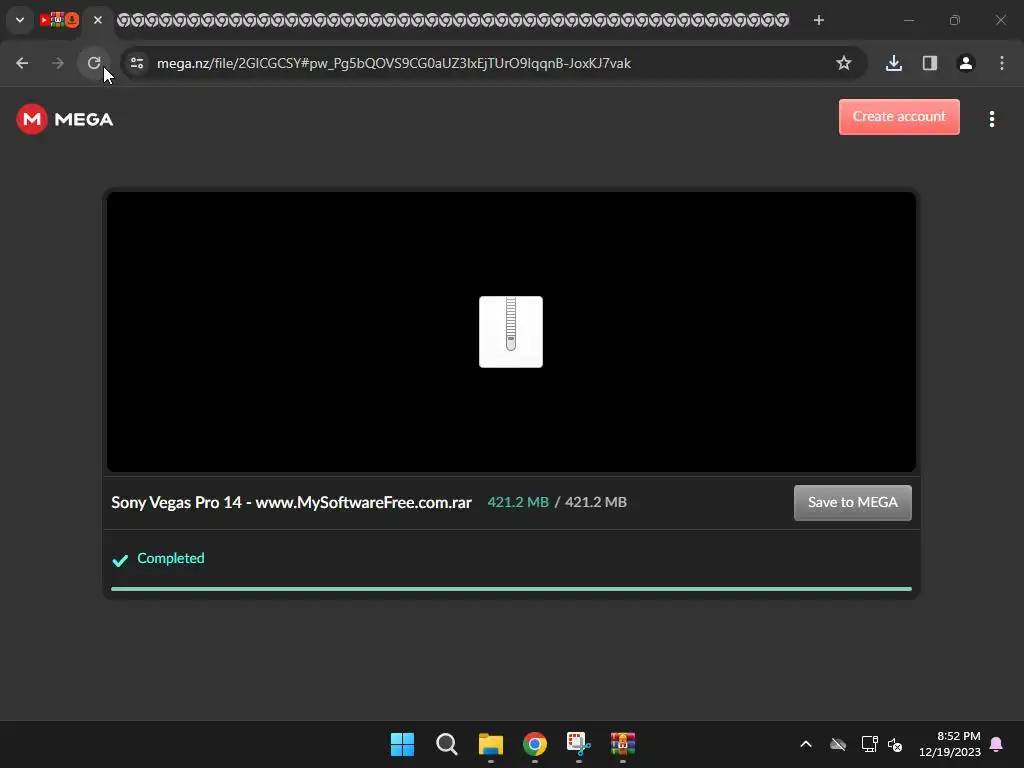Click the muted volume tray icon

[x=895, y=744]
